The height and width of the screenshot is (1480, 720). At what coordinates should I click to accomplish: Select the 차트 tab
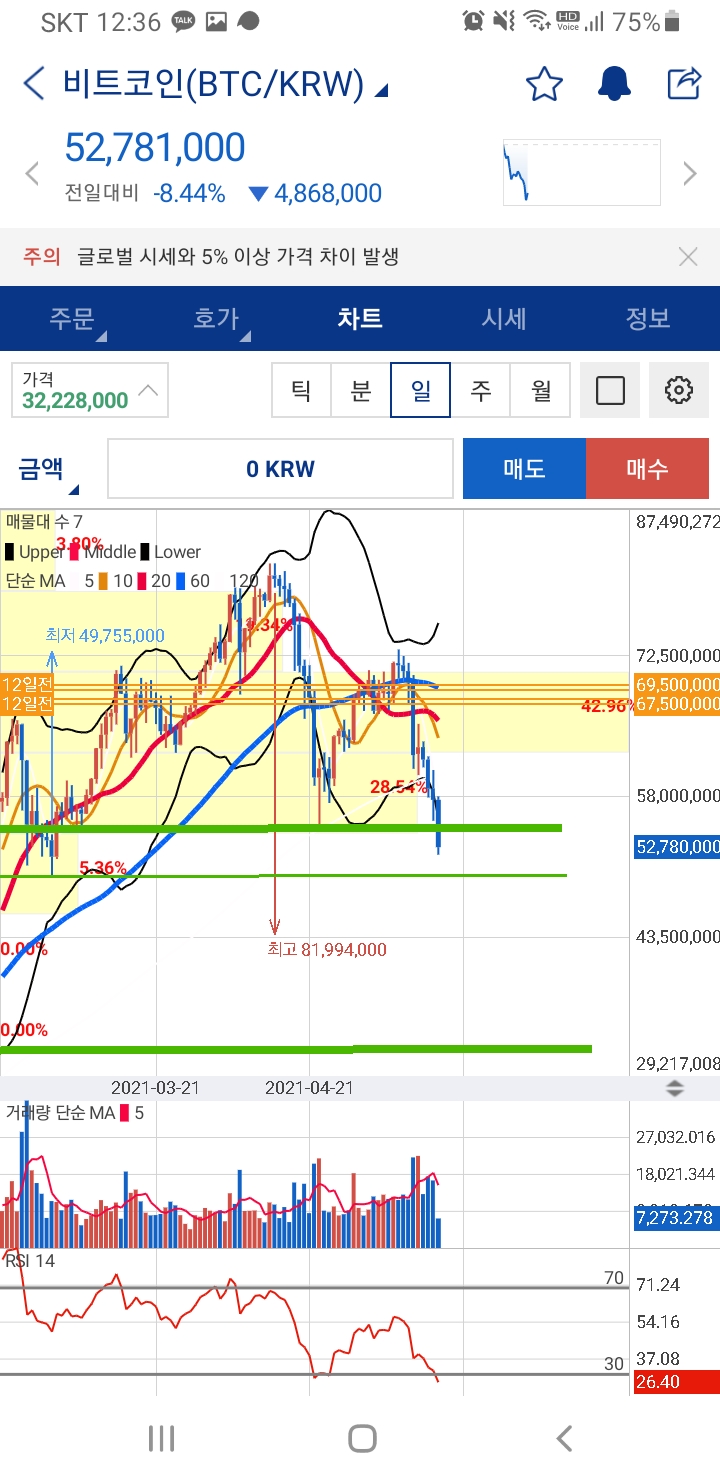click(360, 319)
